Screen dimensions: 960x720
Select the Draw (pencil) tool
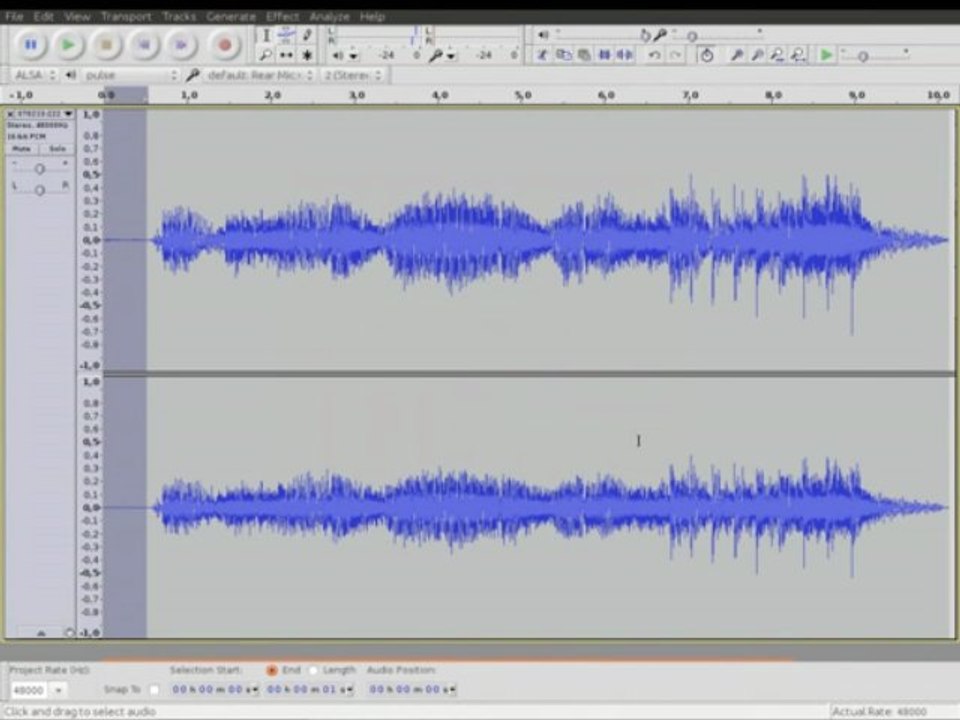(307, 36)
